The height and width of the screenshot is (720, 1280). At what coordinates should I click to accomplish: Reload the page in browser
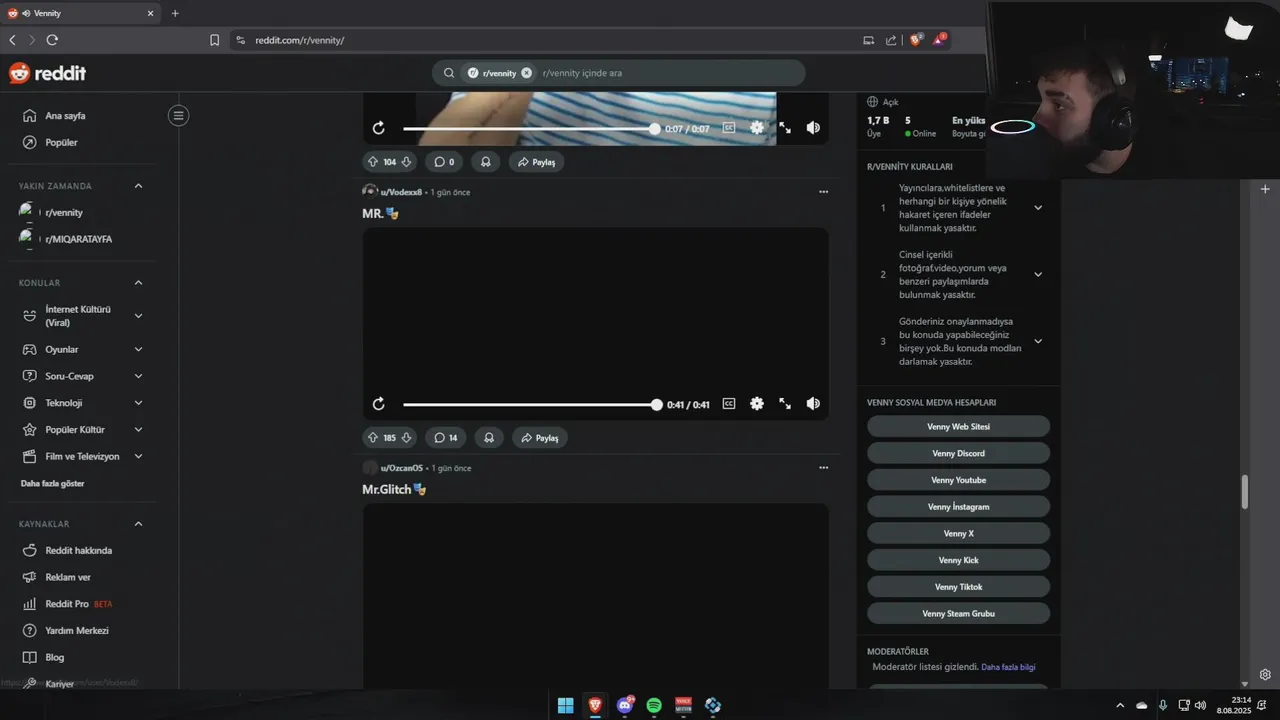coord(52,40)
